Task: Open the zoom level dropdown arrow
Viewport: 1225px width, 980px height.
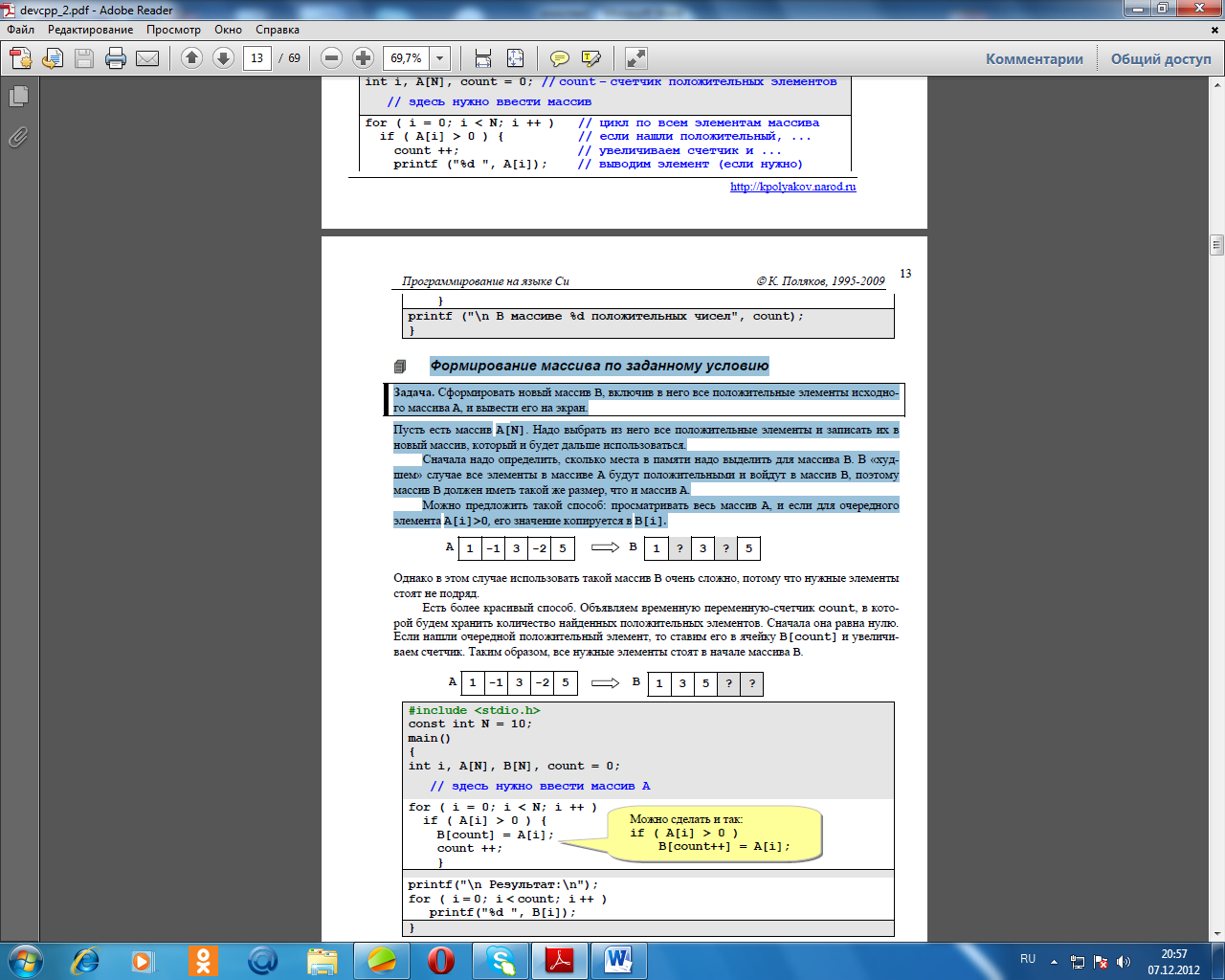Action: (440, 58)
